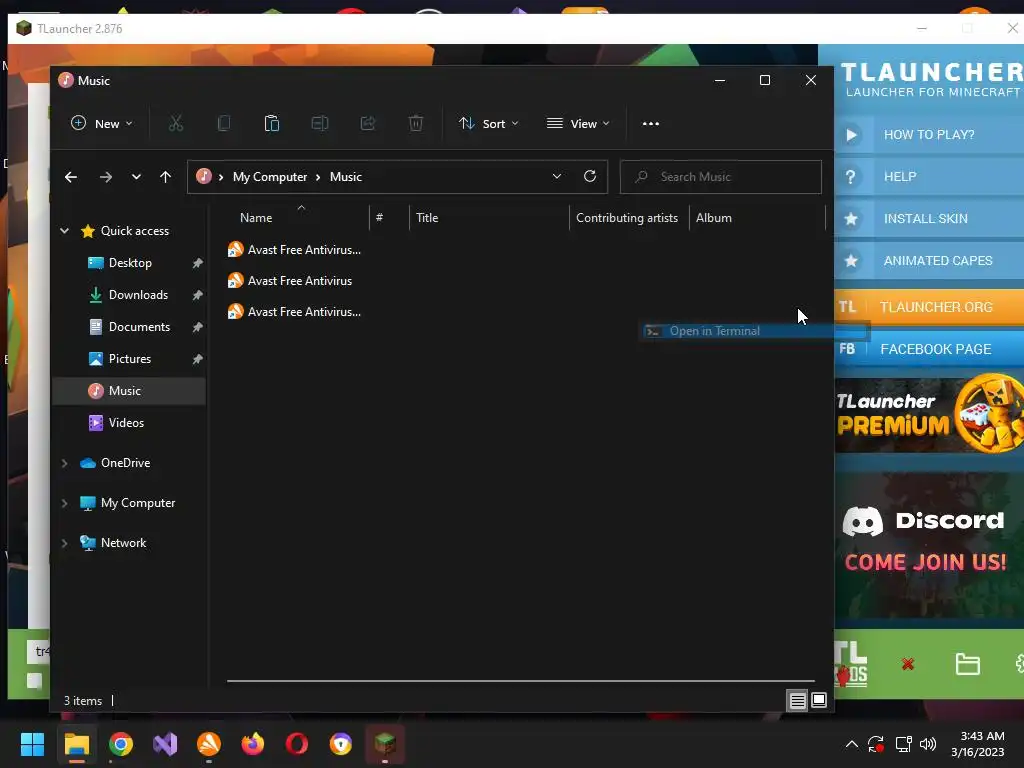Open FACEBOOK PAGE link in TLauncher

coord(929,349)
